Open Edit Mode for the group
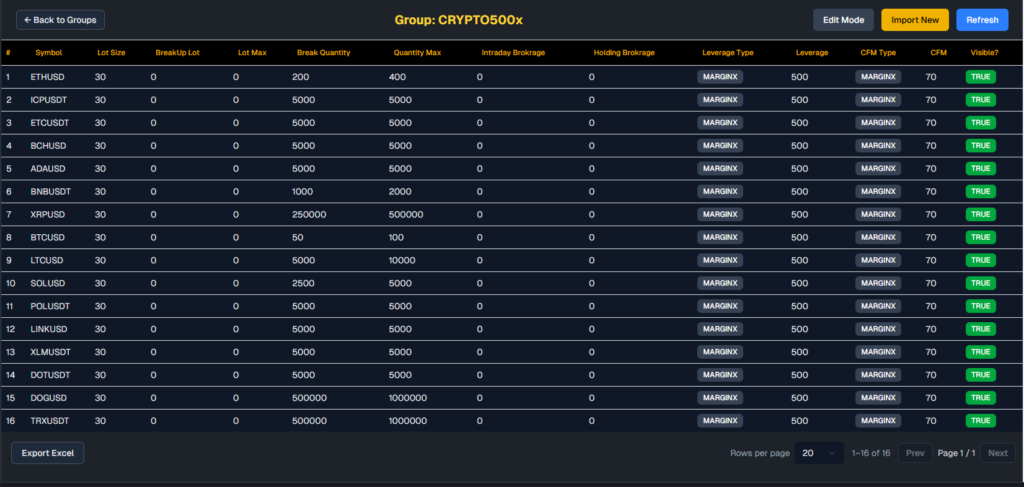This screenshot has width=1024, height=487. tap(842, 20)
